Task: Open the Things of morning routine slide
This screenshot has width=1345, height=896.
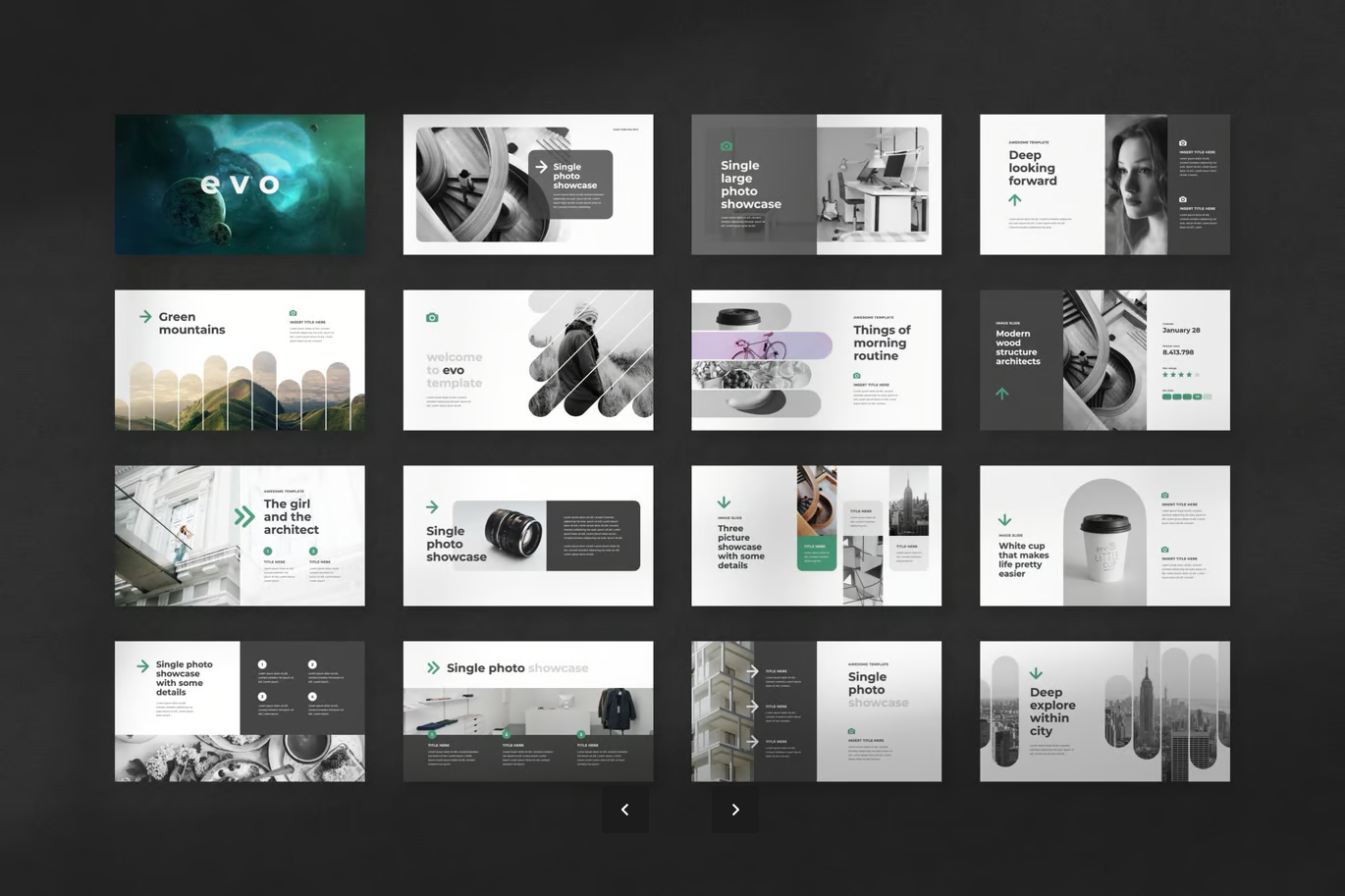Action: pos(816,360)
